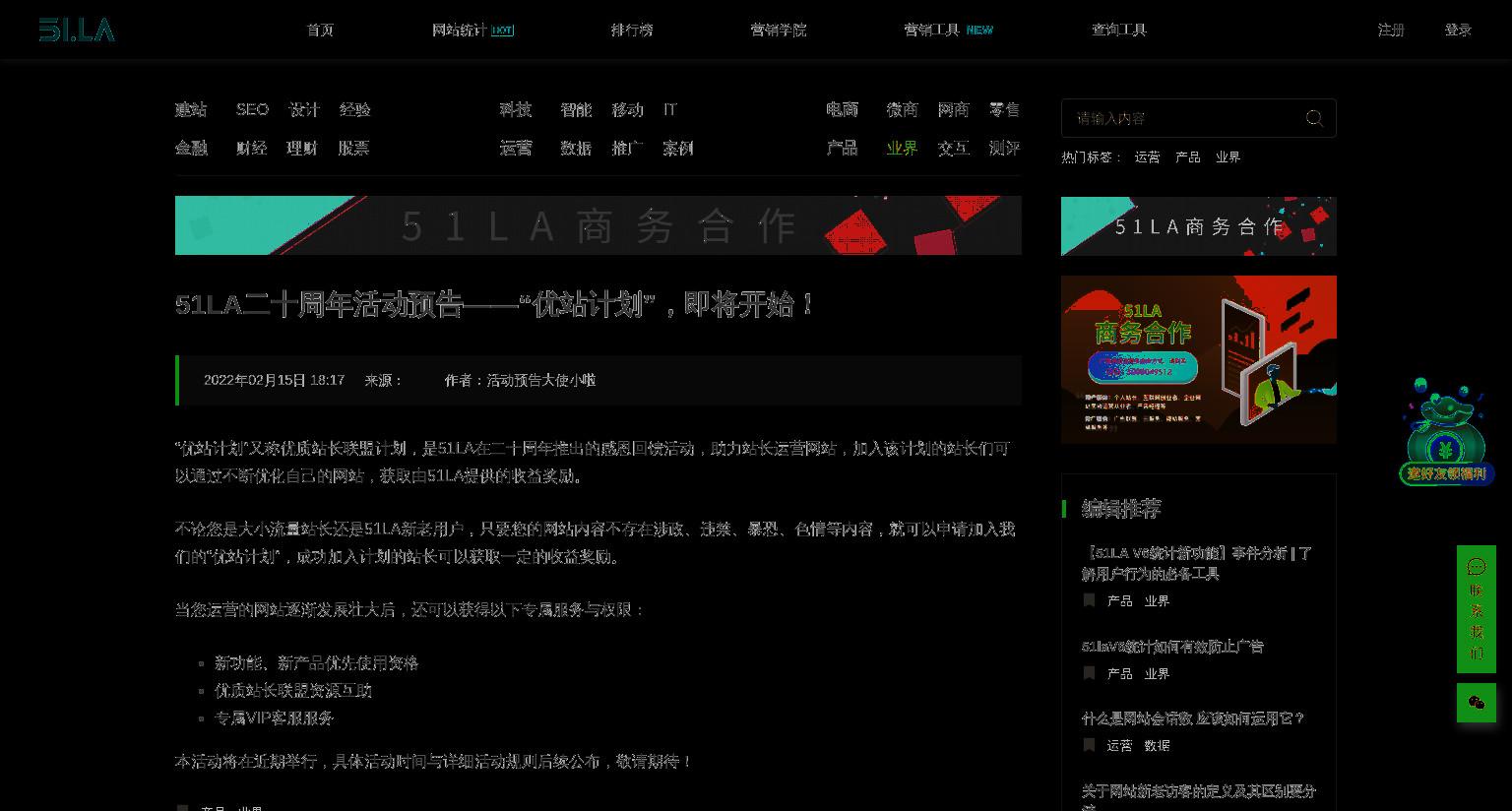
Task: Select the 交互 category
Action: (x=953, y=148)
